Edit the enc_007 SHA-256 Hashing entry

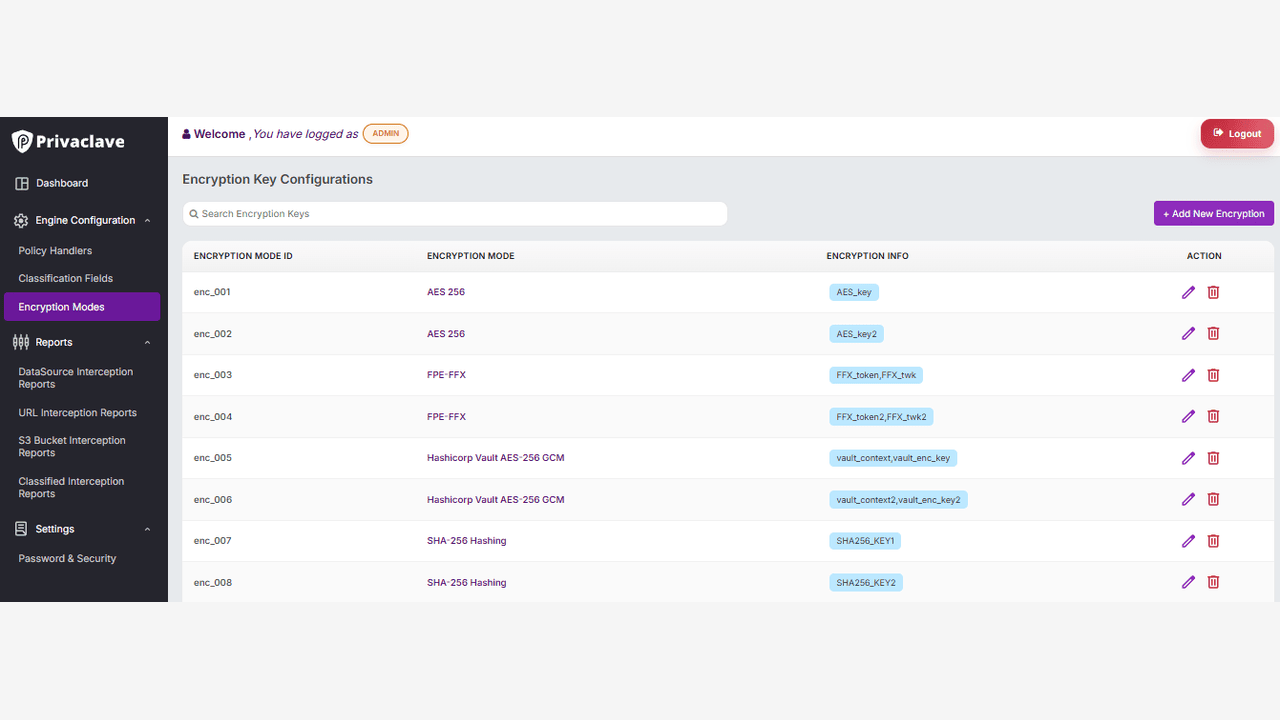click(x=1188, y=541)
